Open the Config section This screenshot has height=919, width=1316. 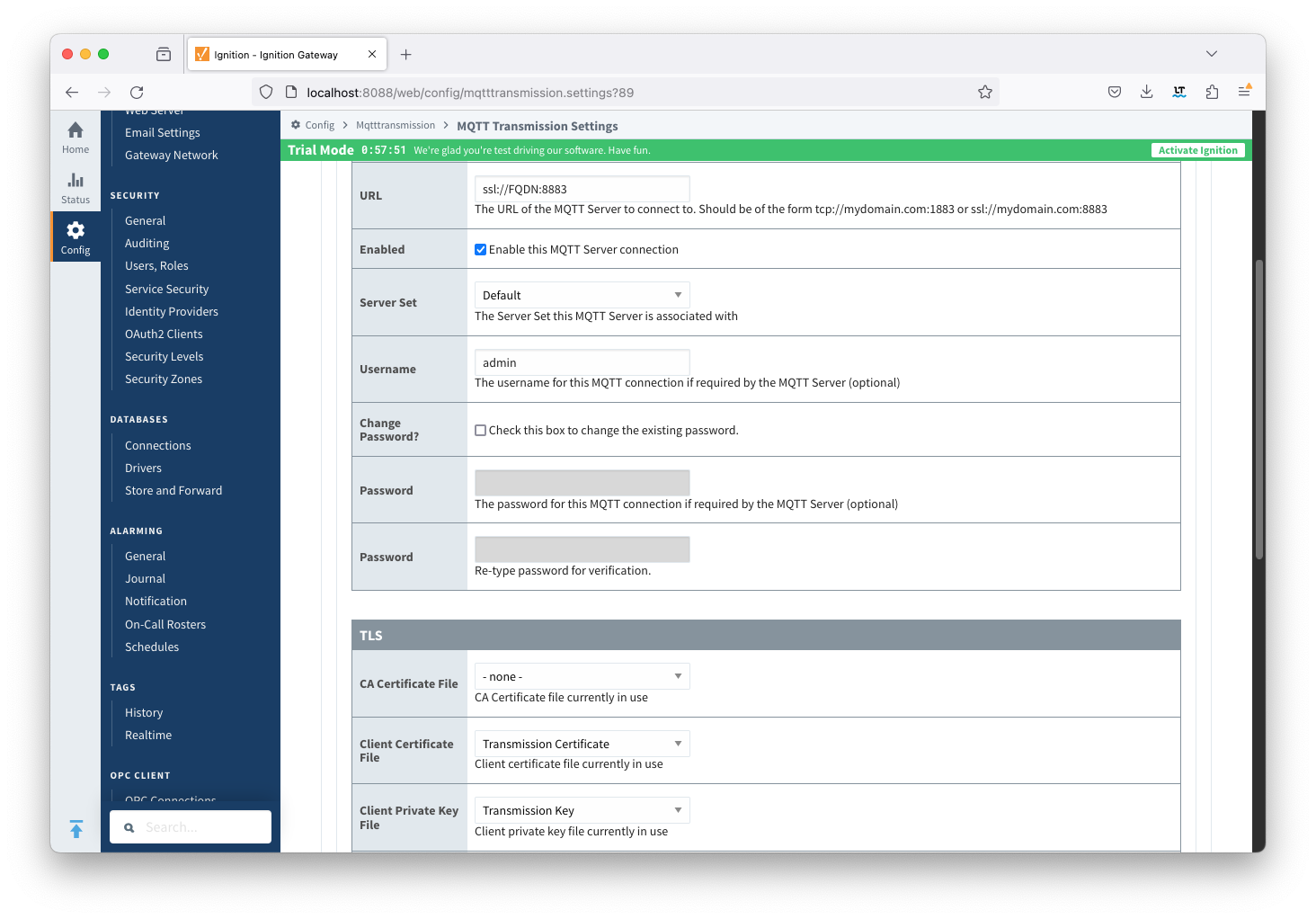pyautogui.click(x=76, y=238)
